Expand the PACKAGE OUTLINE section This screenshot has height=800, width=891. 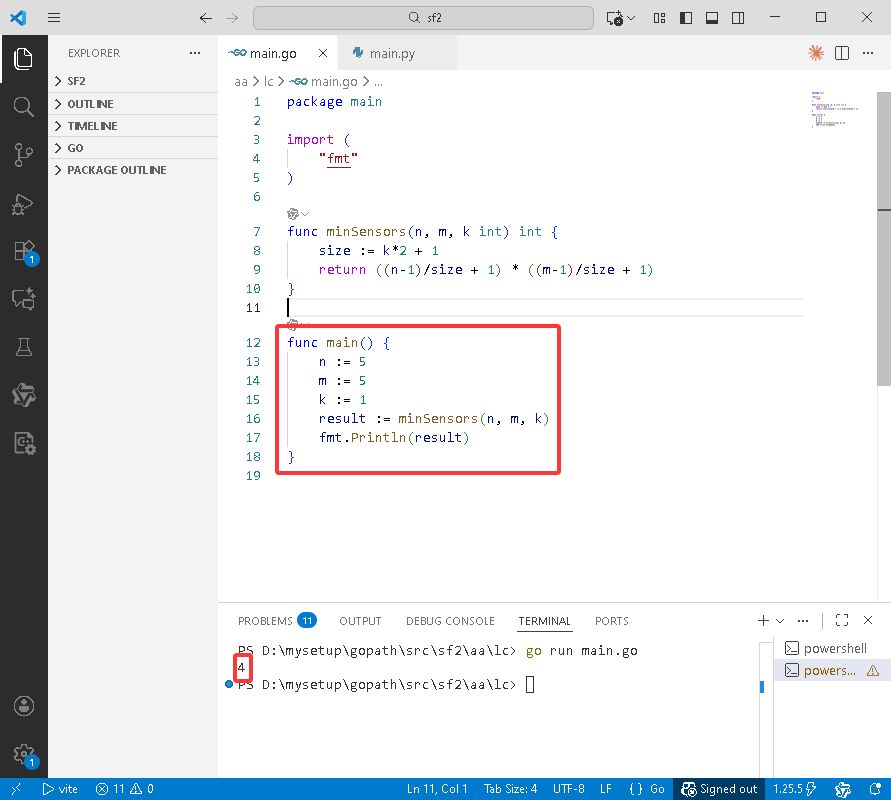pyautogui.click(x=133, y=170)
